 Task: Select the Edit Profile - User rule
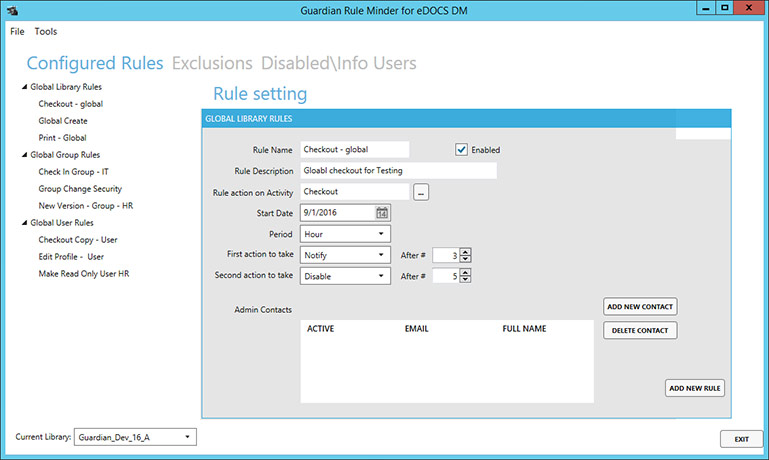click(x=71, y=256)
